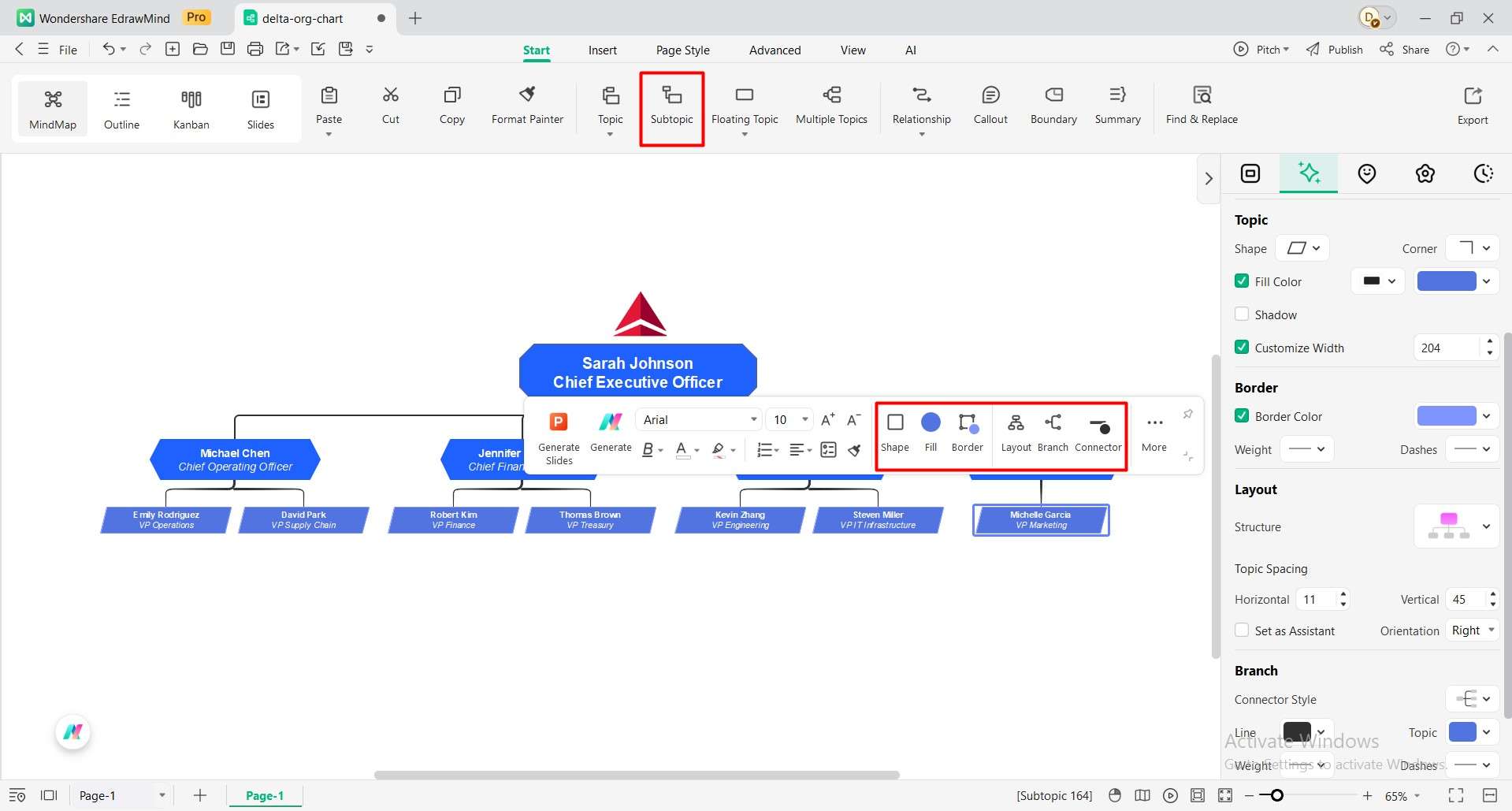Open the Arial font family dropdown
This screenshot has height=811, width=1512.
[699, 420]
